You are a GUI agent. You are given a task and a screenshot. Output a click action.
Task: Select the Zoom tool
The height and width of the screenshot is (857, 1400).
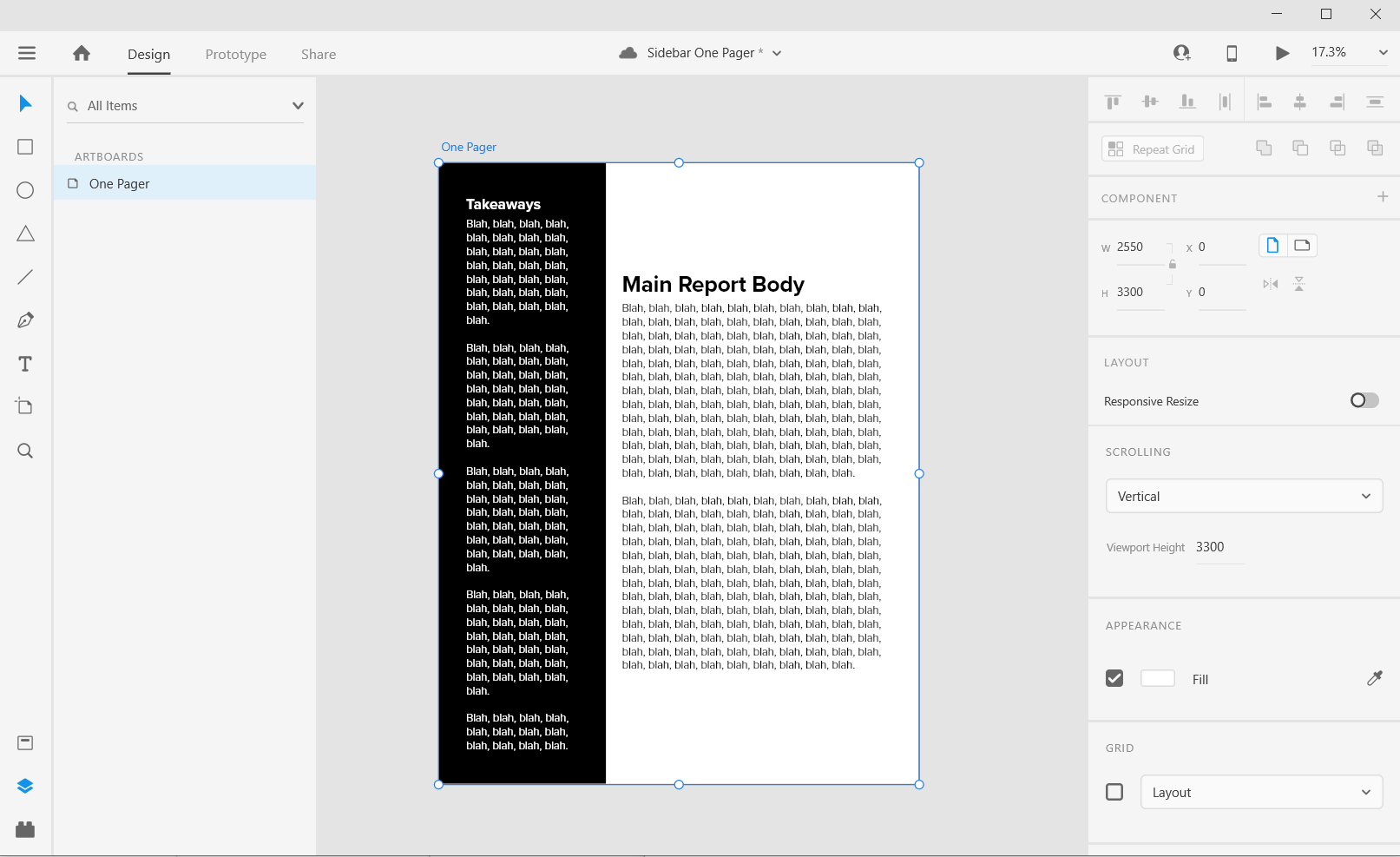[24, 450]
